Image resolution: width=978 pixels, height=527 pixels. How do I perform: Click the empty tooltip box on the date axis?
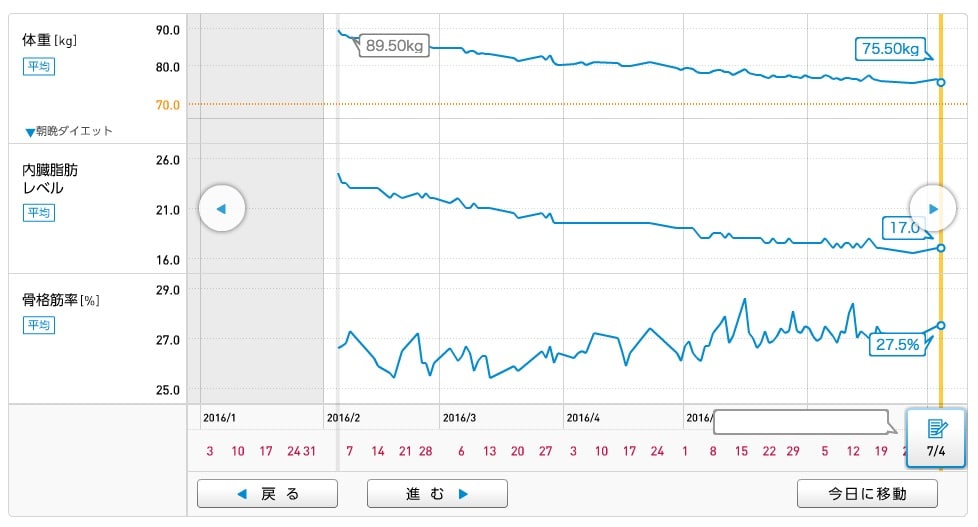[800, 421]
